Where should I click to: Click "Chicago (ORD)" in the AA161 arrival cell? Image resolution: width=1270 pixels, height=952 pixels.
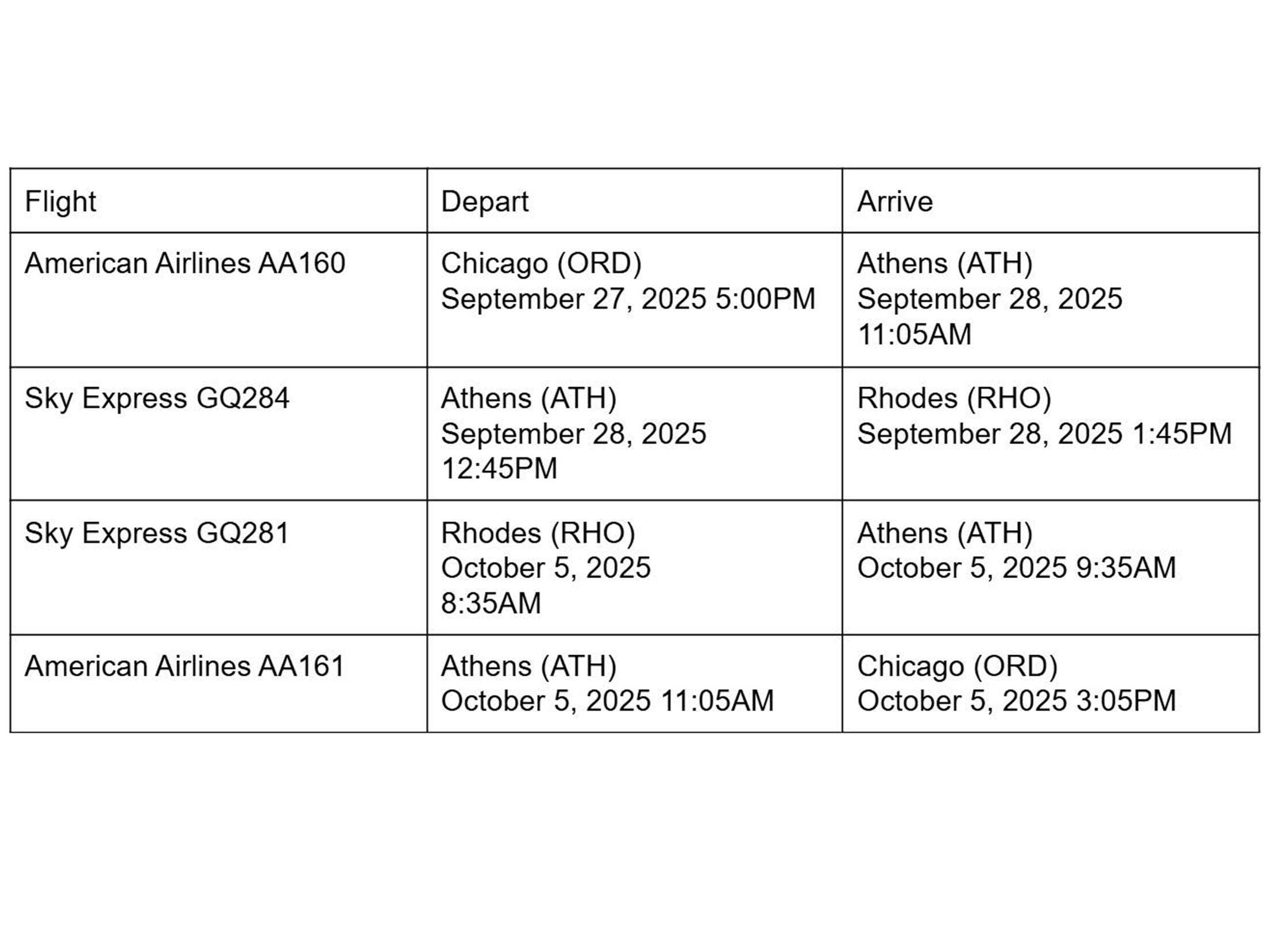pos(958,666)
